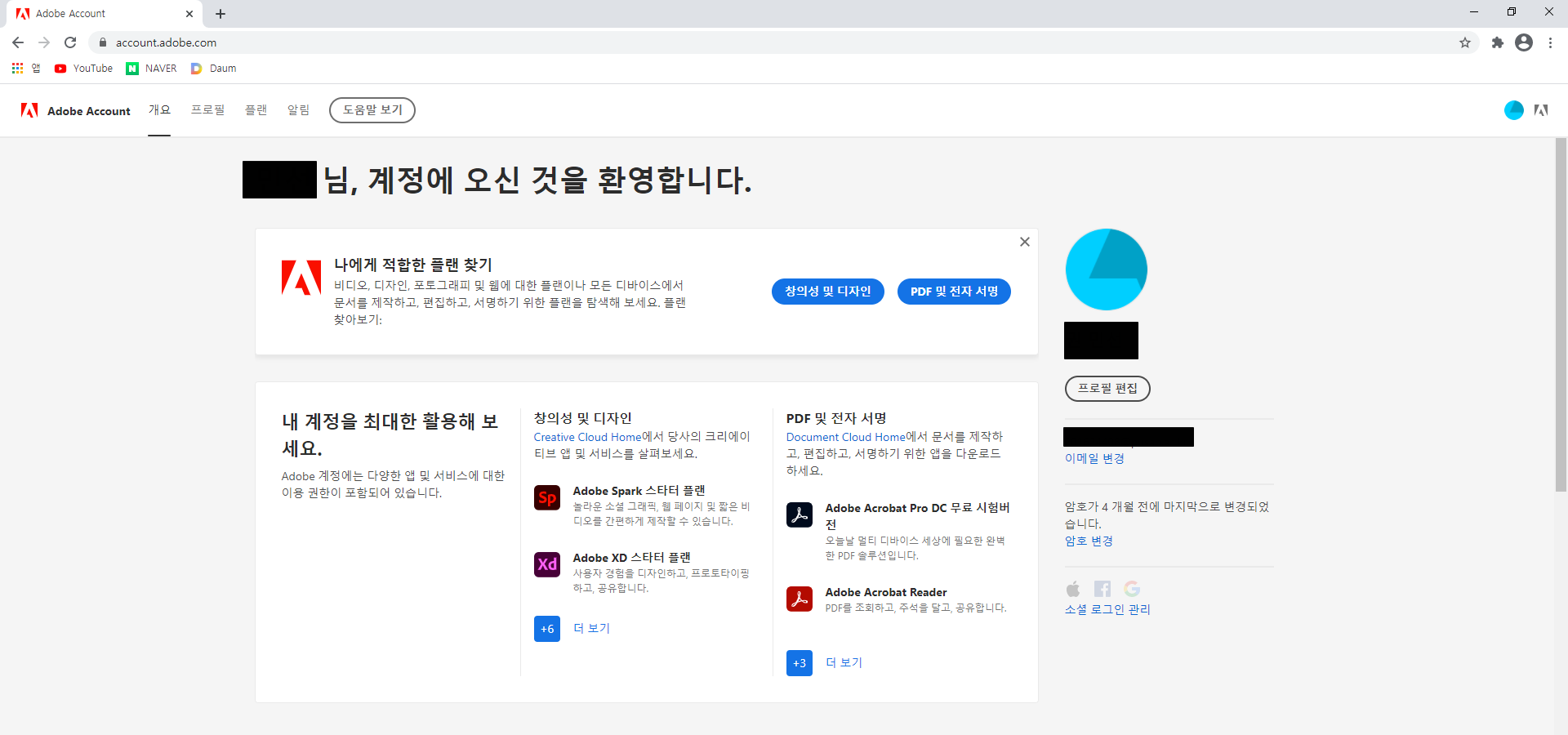Open the Creative Cloud Home link
Screen dimensions: 1568x735
tap(587, 437)
